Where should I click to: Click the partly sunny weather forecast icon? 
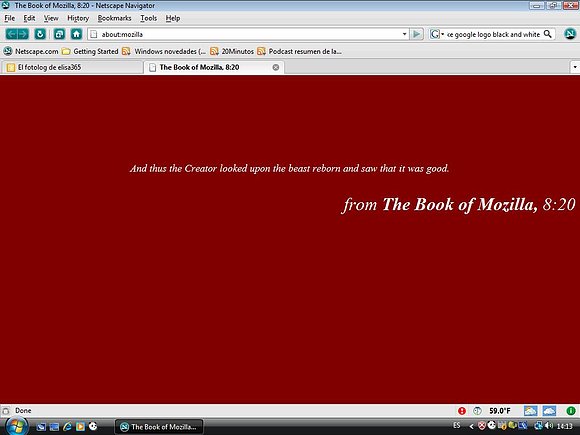point(530,411)
